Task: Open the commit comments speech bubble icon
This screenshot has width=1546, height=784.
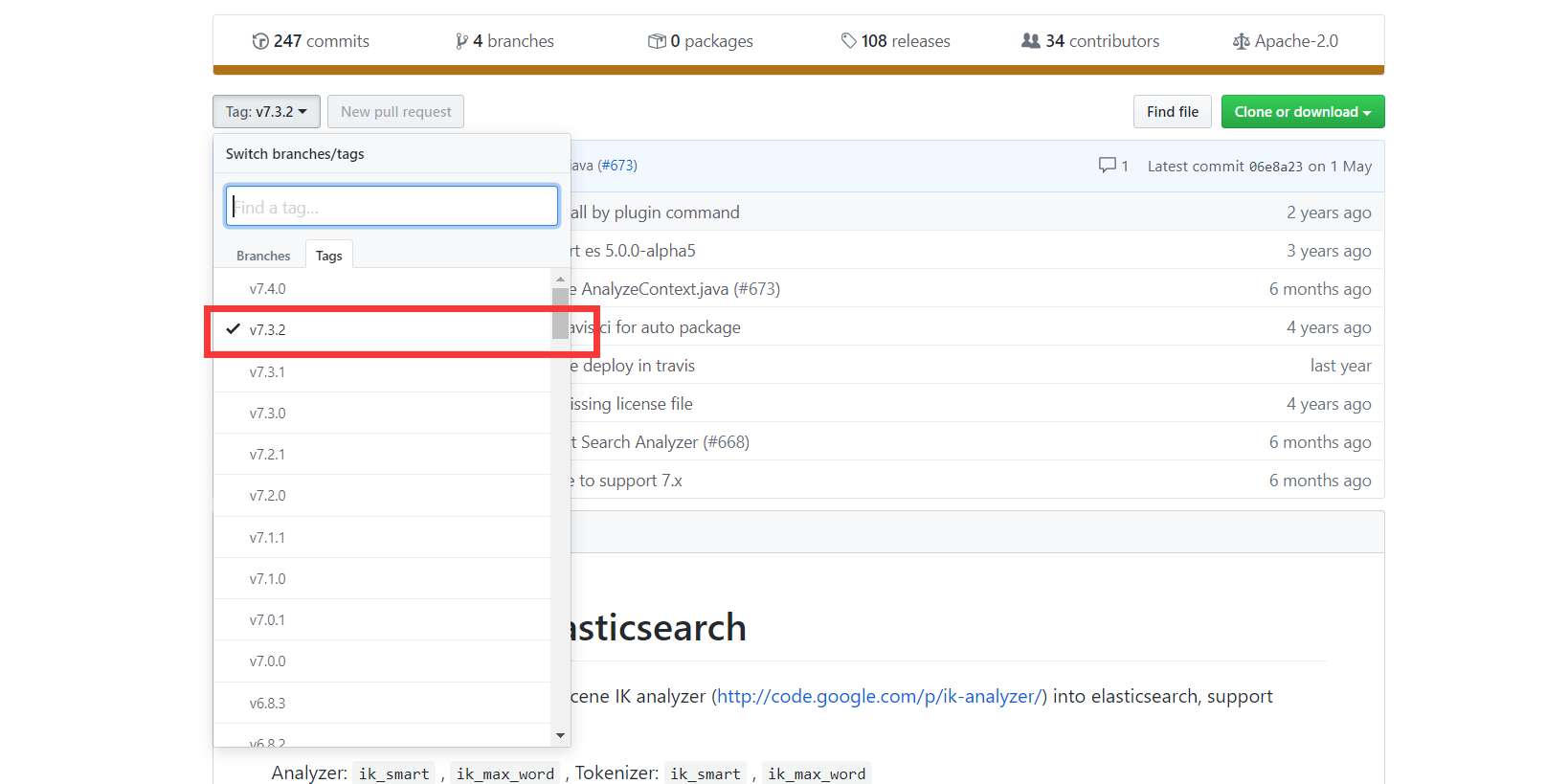Action: click(x=1108, y=166)
